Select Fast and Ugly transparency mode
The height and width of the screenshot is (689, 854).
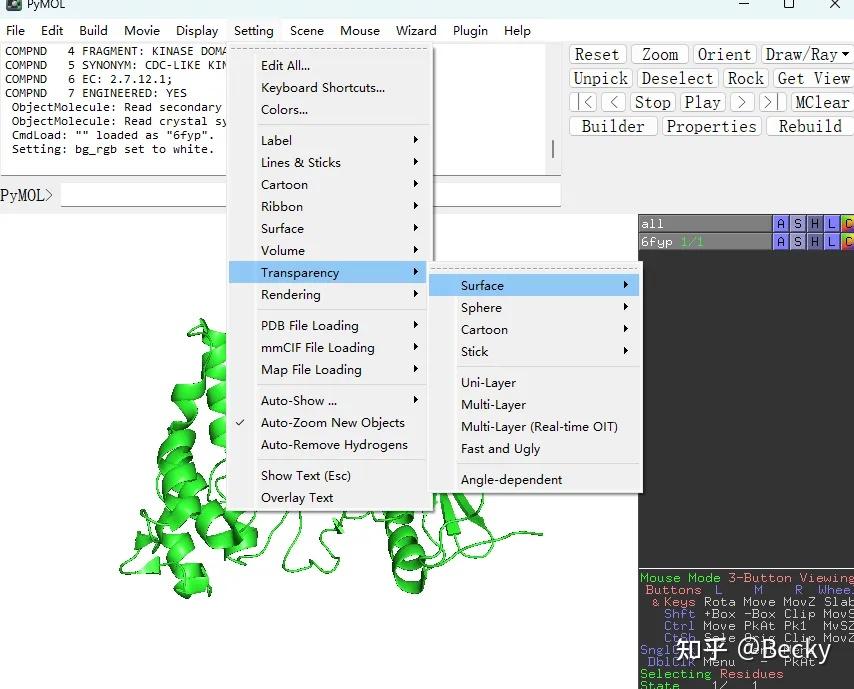click(534, 449)
